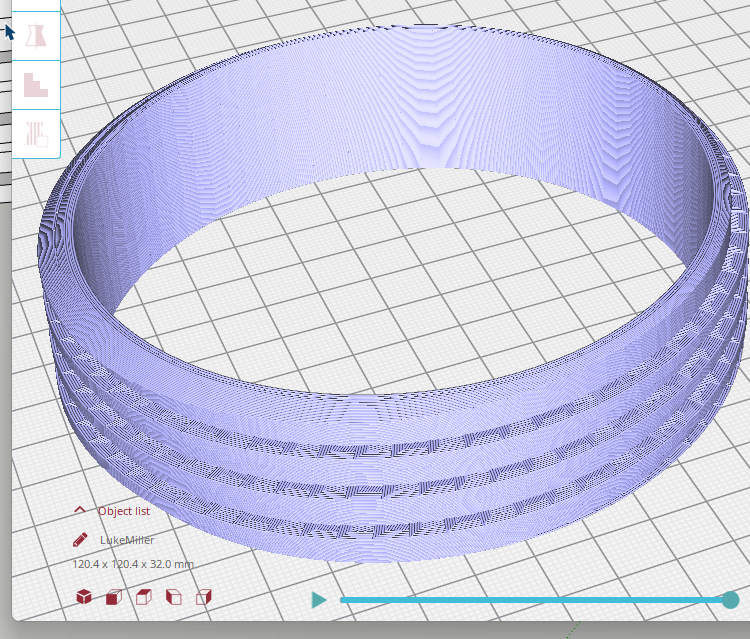Click the 120.4 x 120.4 x 32.0 mm dimensions
The width and height of the screenshot is (750, 639).
coord(133,564)
